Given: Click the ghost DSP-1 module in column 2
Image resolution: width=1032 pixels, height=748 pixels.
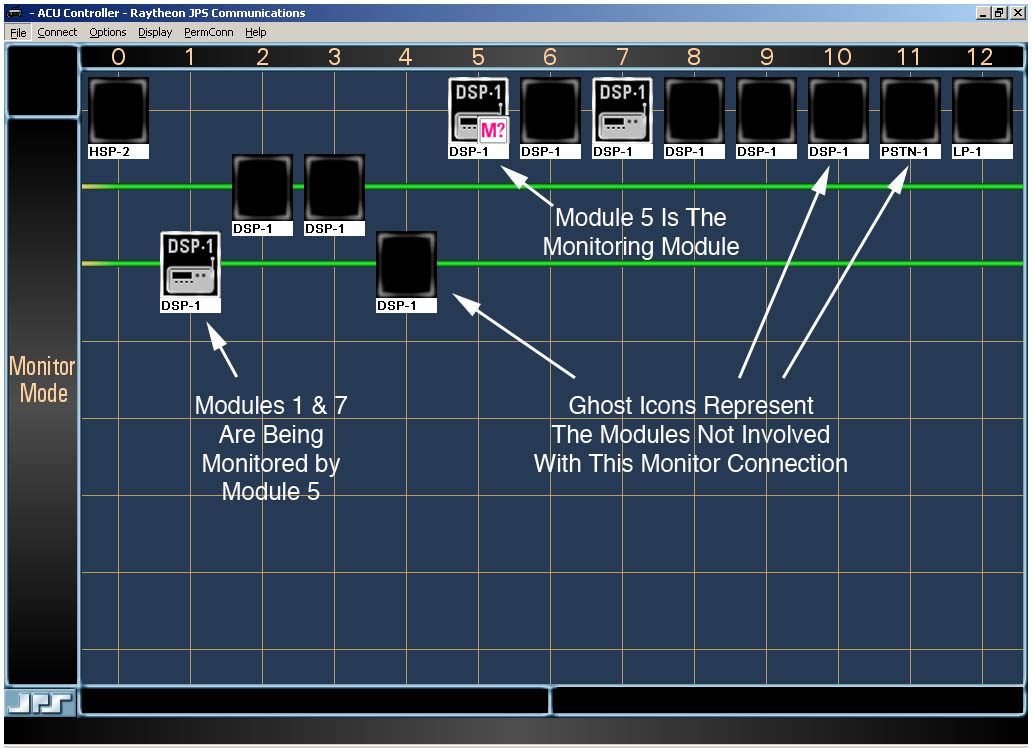Looking at the screenshot, I should pos(262,188).
